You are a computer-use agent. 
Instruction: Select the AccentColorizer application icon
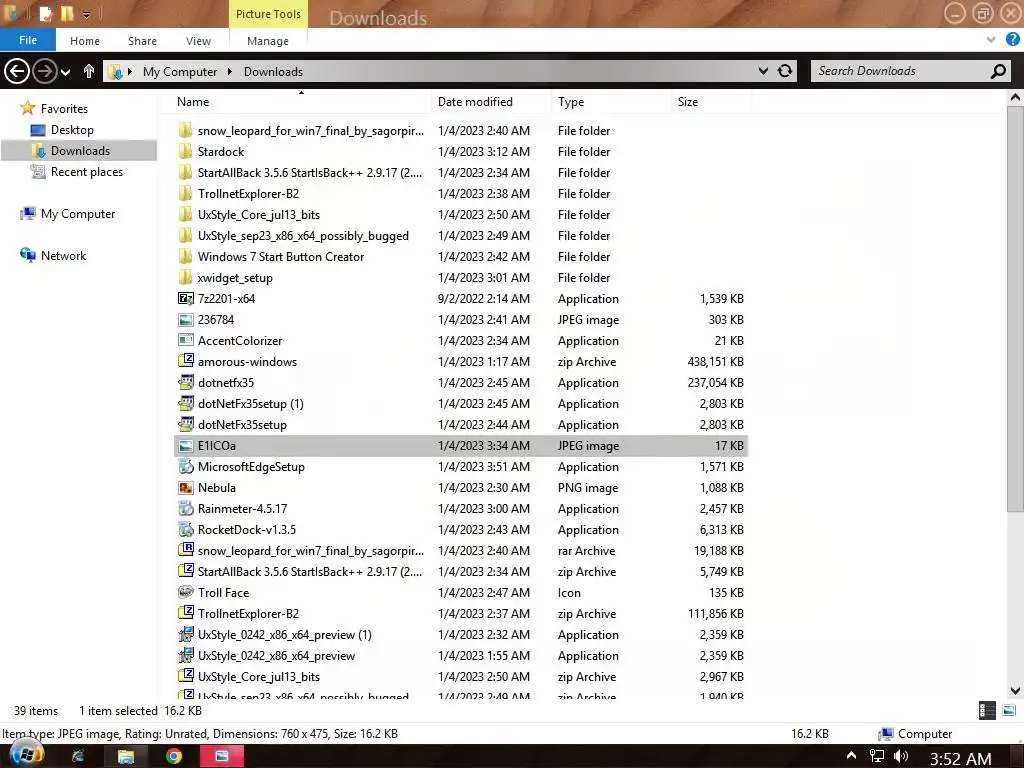(185, 340)
